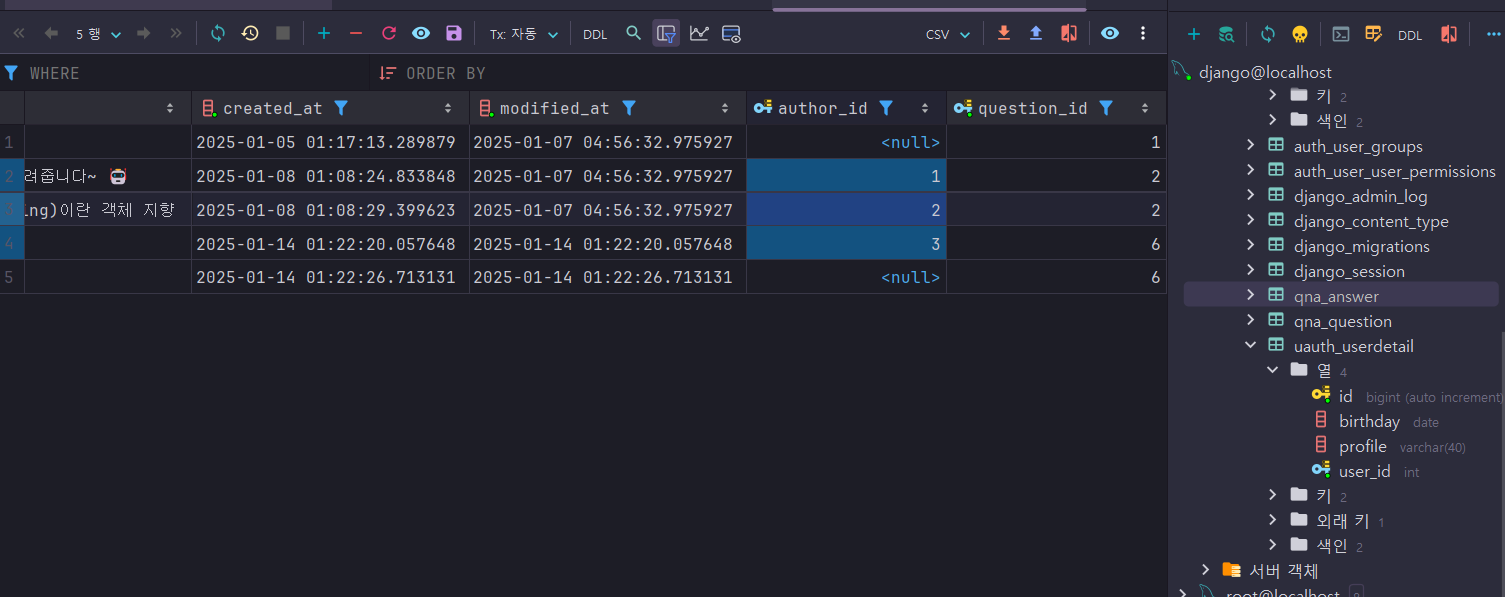Expand the auth_user_groups table node
1505x597 pixels.
click(x=1250, y=146)
